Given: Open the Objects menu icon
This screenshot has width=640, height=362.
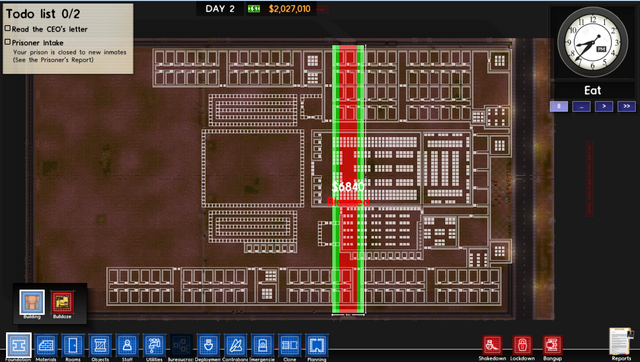Looking at the screenshot, I should point(100,345).
